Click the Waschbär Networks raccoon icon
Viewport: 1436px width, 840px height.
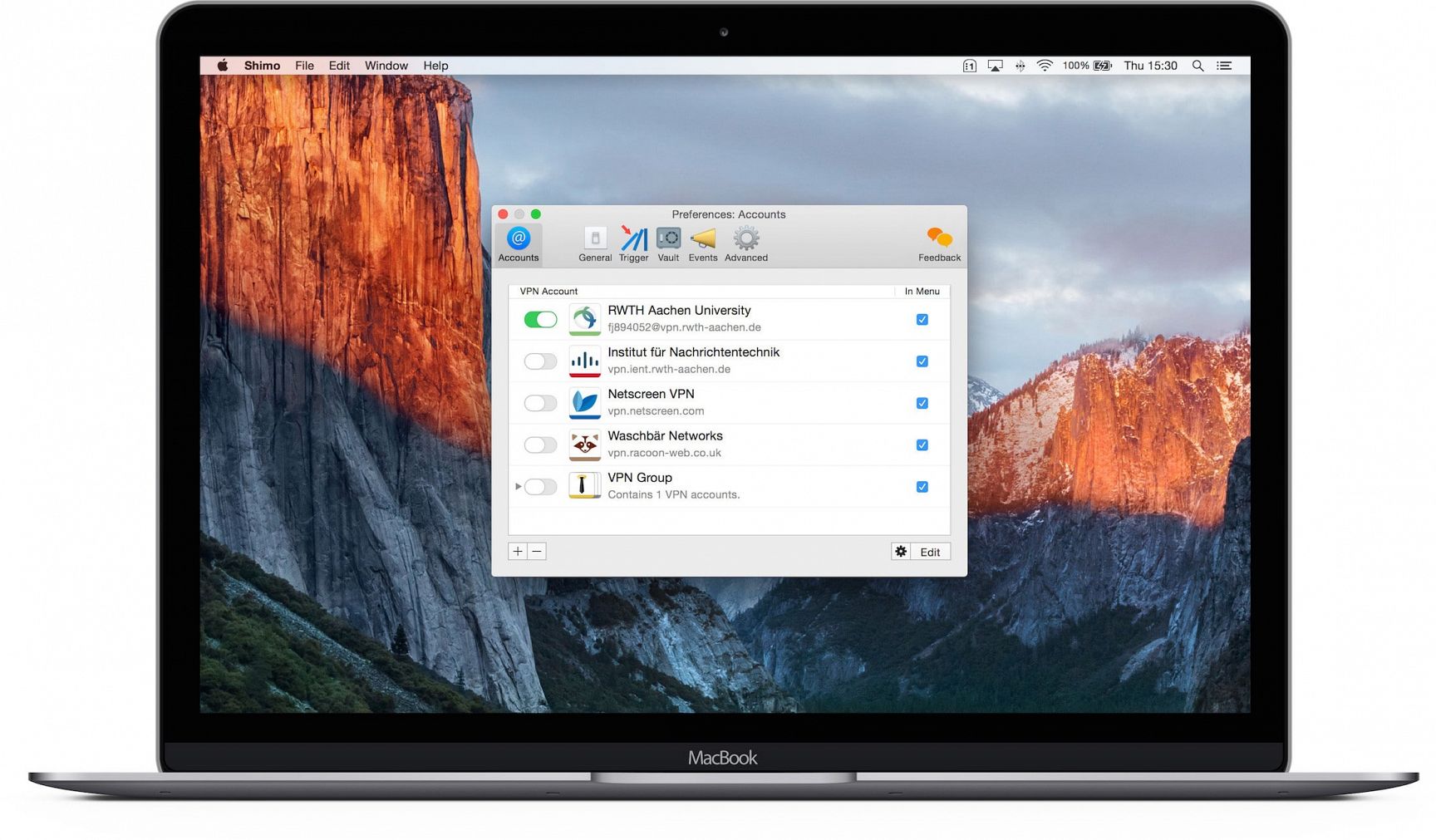(x=585, y=445)
